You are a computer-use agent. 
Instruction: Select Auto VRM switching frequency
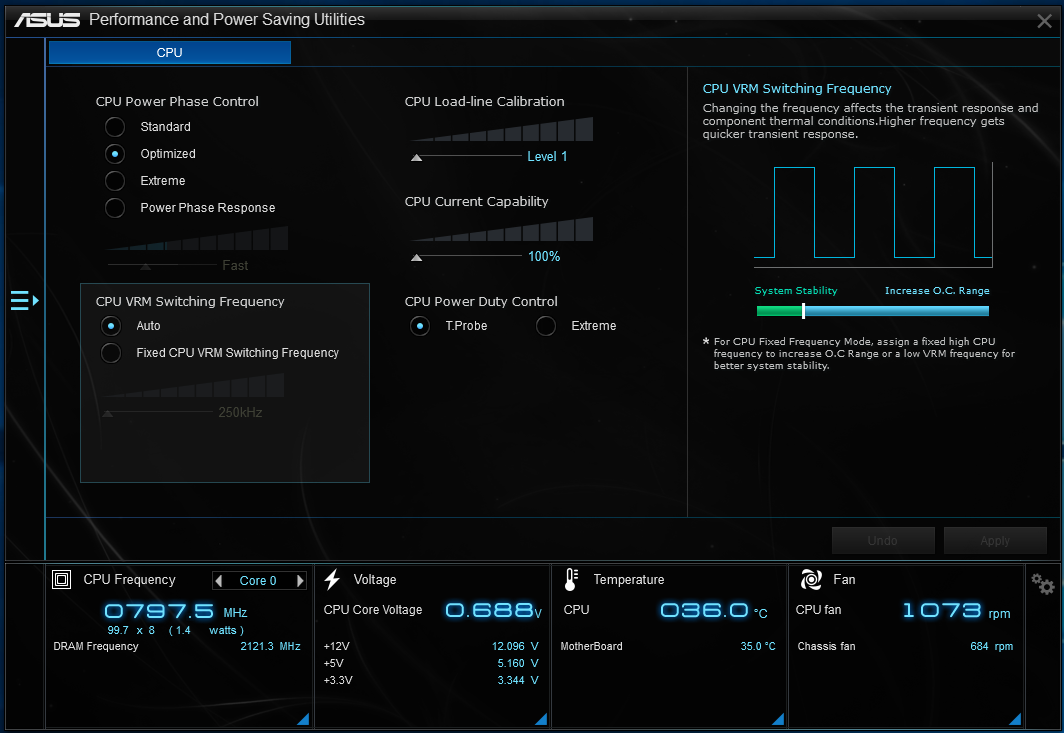click(x=111, y=326)
